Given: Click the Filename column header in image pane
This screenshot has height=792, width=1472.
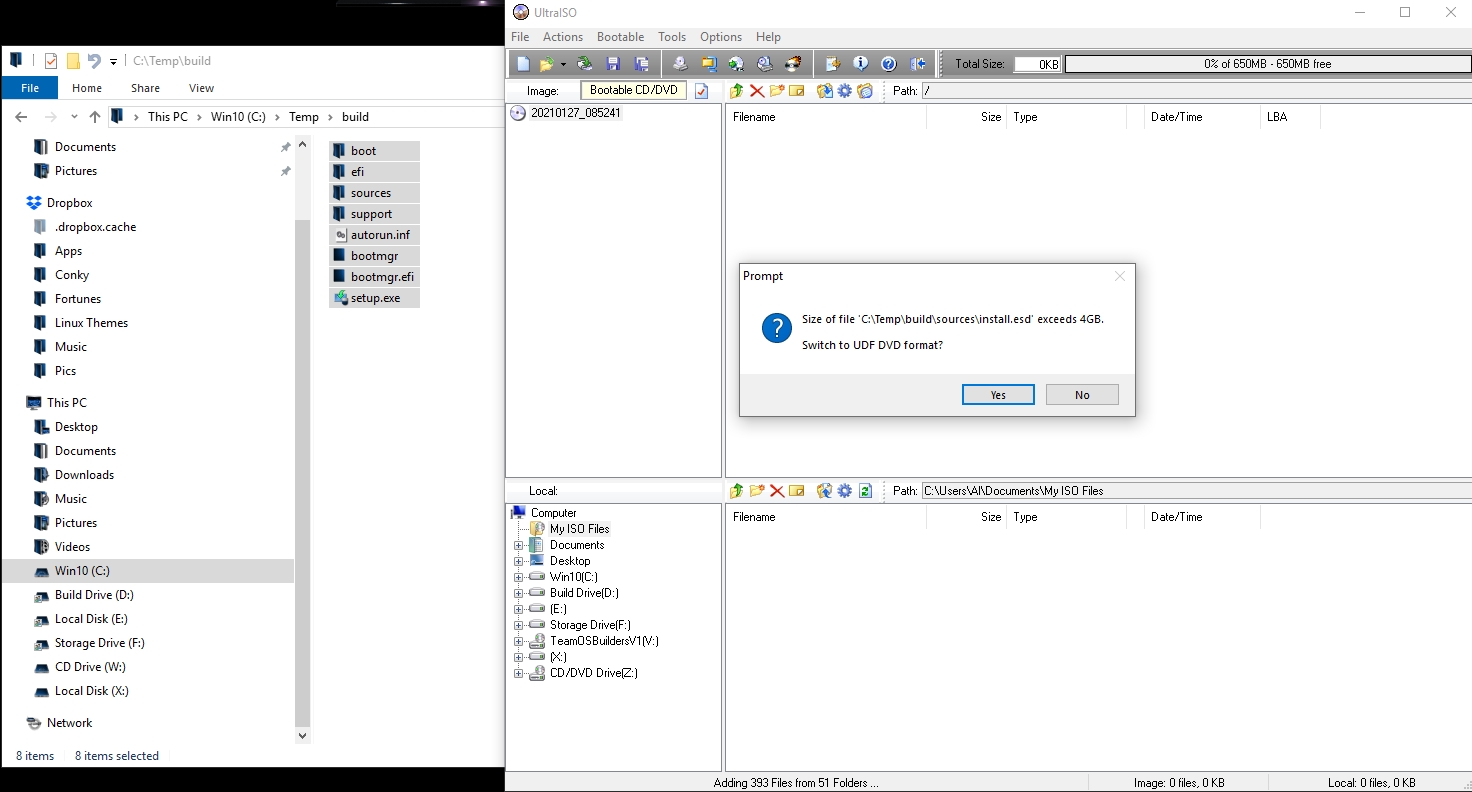Looking at the screenshot, I should pos(826,117).
